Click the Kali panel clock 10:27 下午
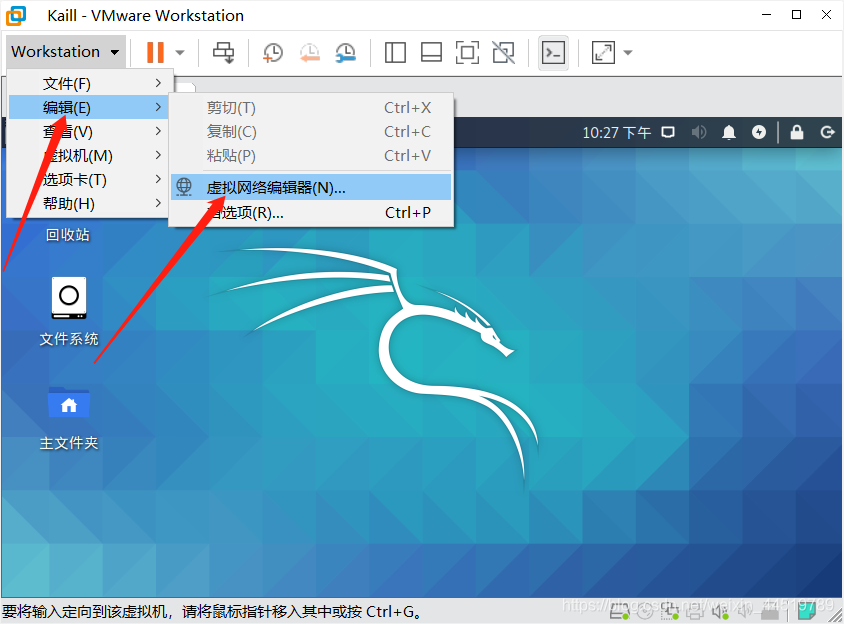844x624 pixels. coord(616,132)
